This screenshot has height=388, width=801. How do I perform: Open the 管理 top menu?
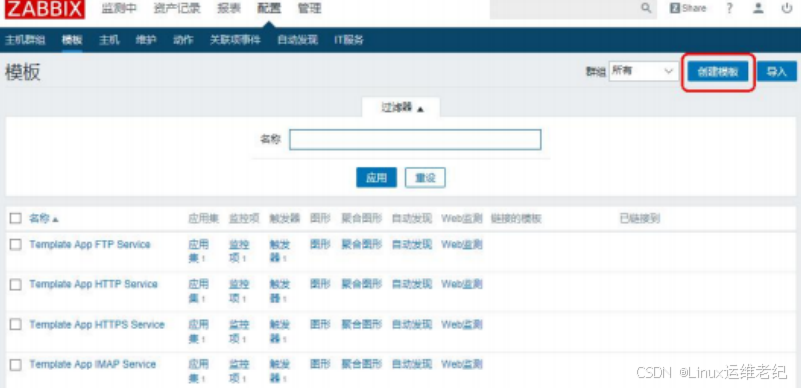310,9
